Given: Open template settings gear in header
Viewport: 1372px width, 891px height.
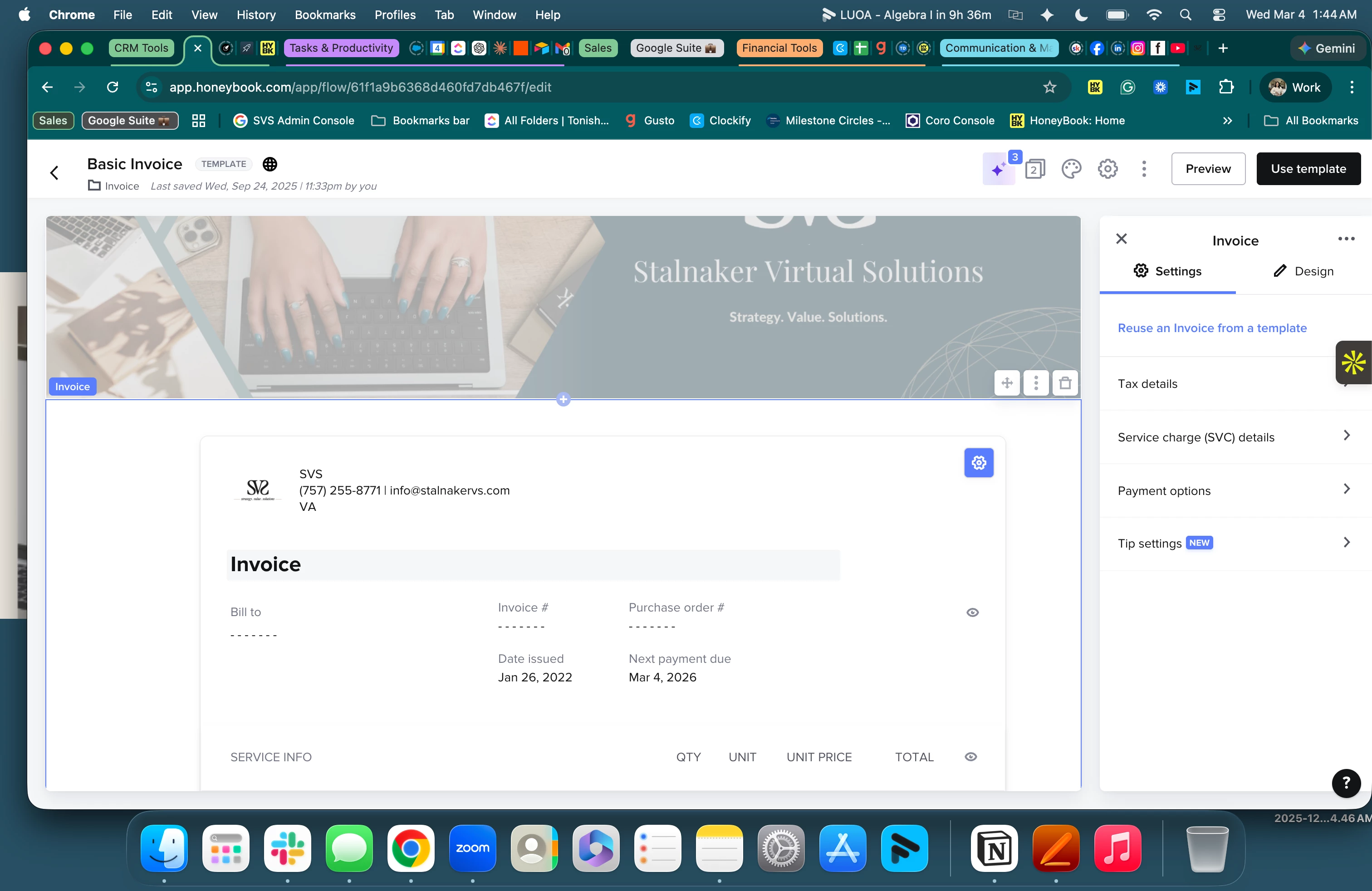Looking at the screenshot, I should click(1107, 169).
